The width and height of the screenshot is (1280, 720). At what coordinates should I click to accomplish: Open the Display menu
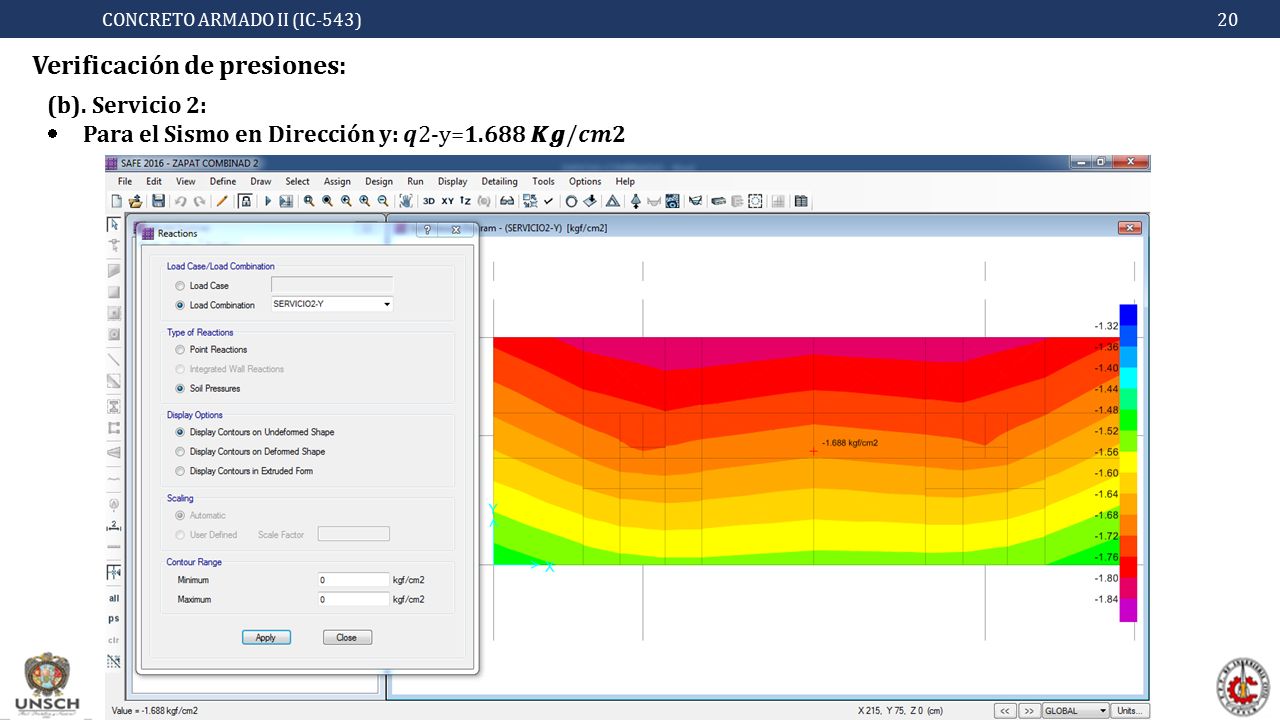452,181
